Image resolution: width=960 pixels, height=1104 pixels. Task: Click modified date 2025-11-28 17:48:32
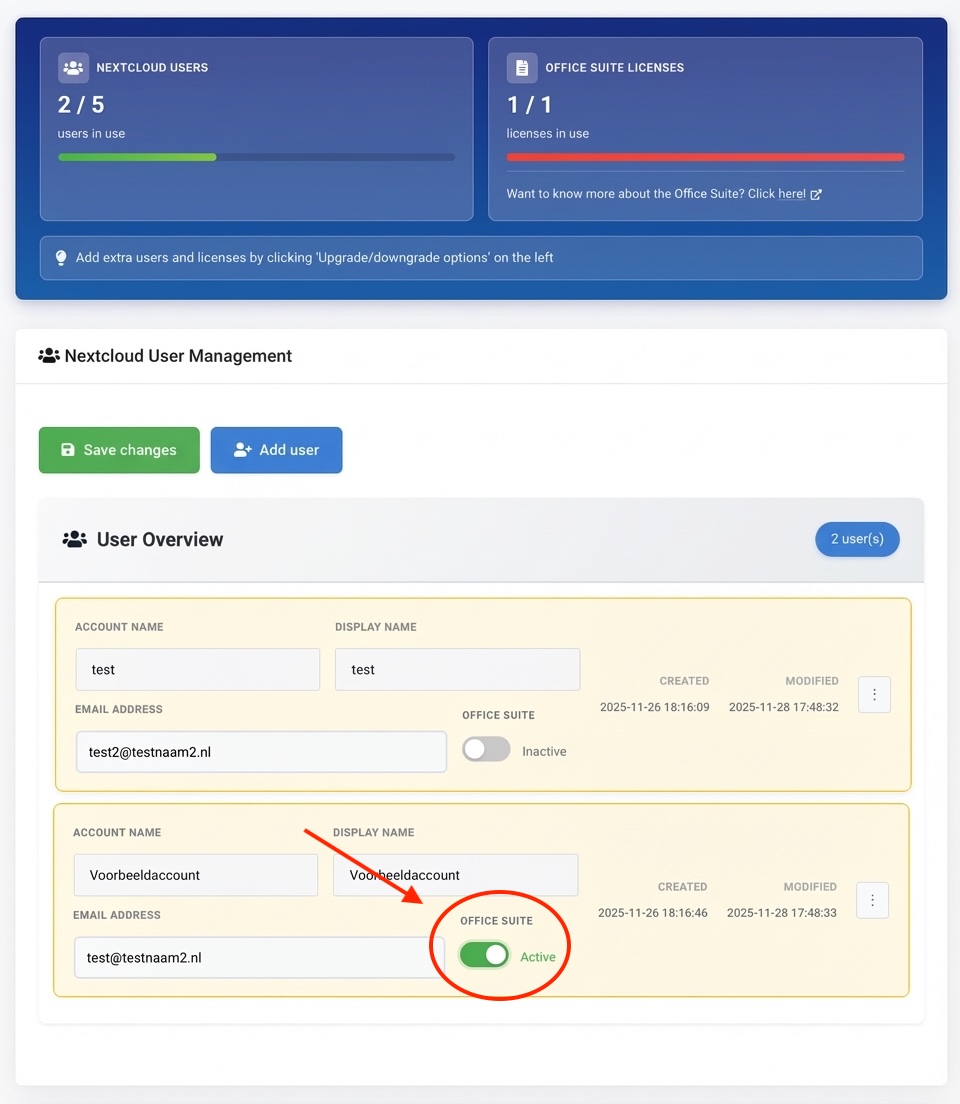[783, 707]
